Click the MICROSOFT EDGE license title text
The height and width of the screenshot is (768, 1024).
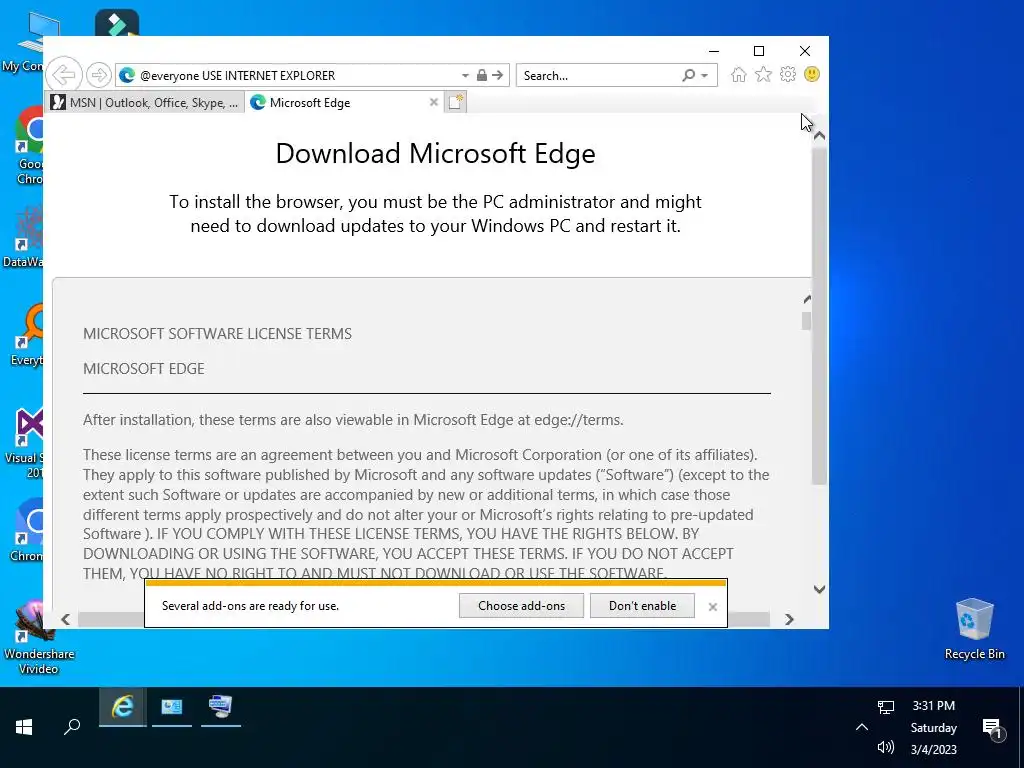pyautogui.click(x=144, y=369)
